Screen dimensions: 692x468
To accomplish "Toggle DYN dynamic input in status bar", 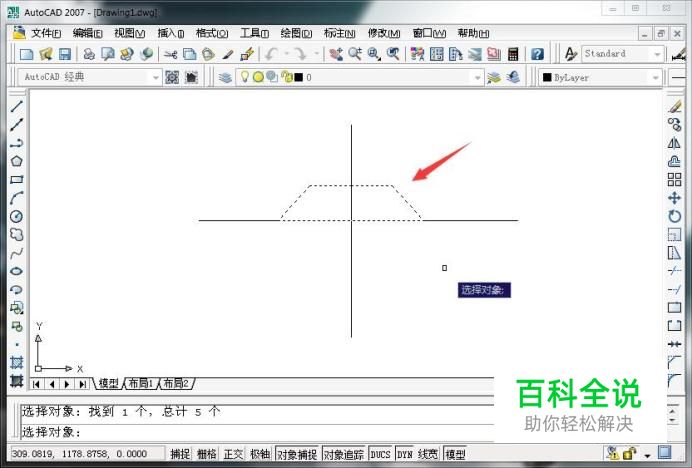I will 405,454.
